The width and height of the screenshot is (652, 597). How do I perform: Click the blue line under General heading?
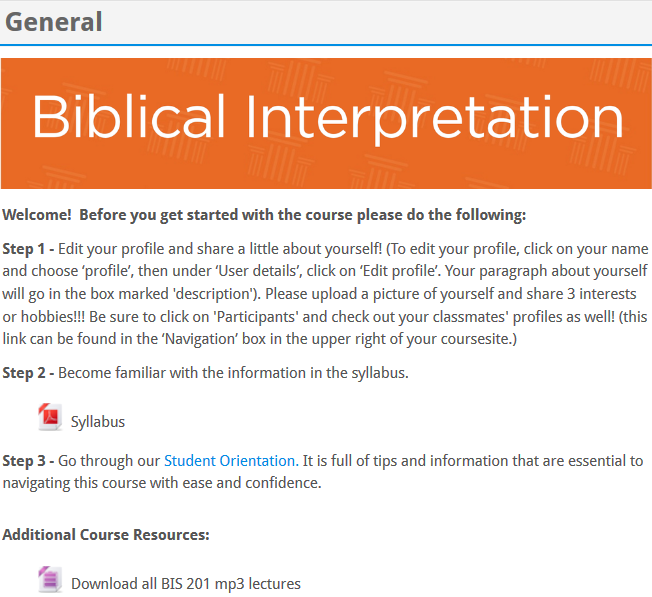click(326, 44)
